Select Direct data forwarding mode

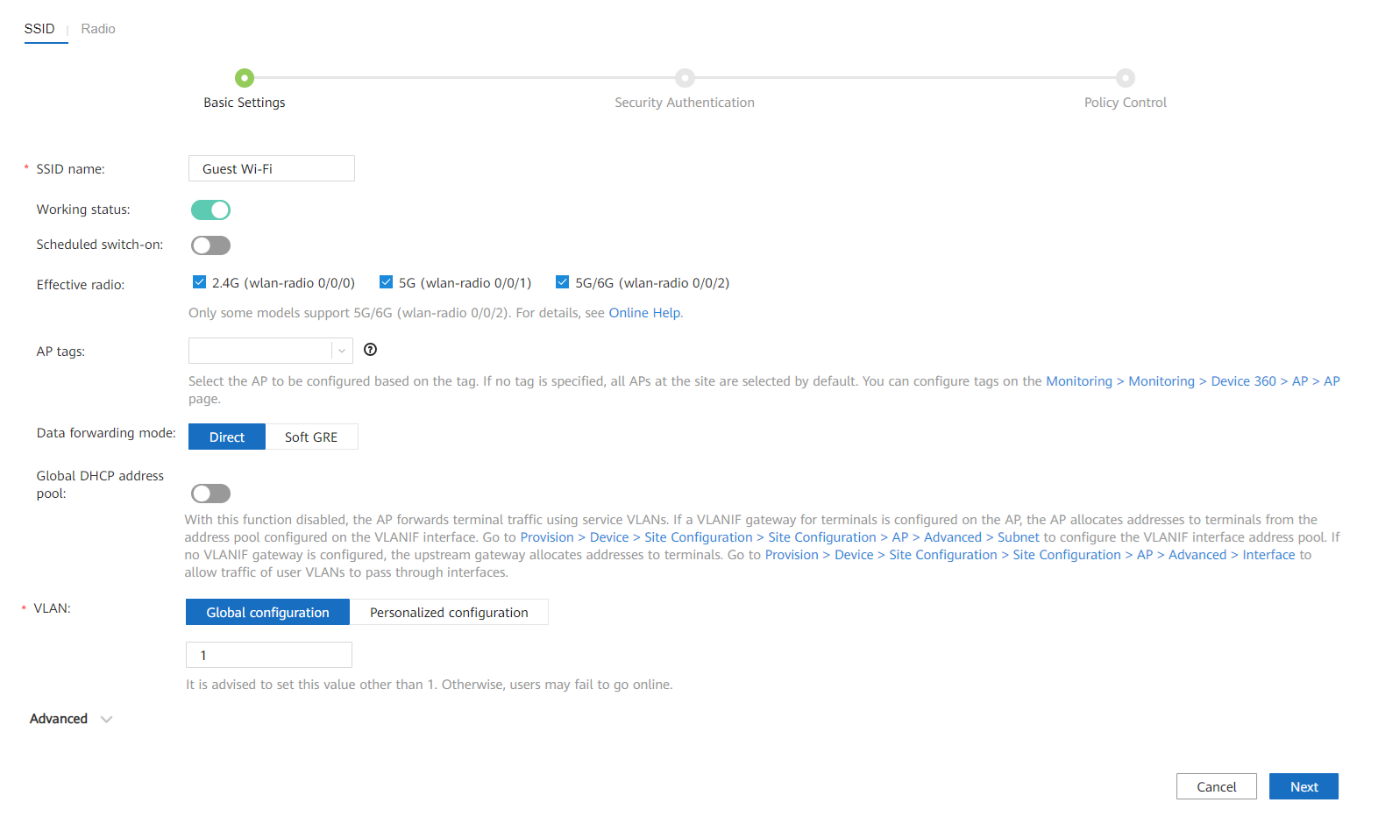pyautogui.click(x=227, y=437)
